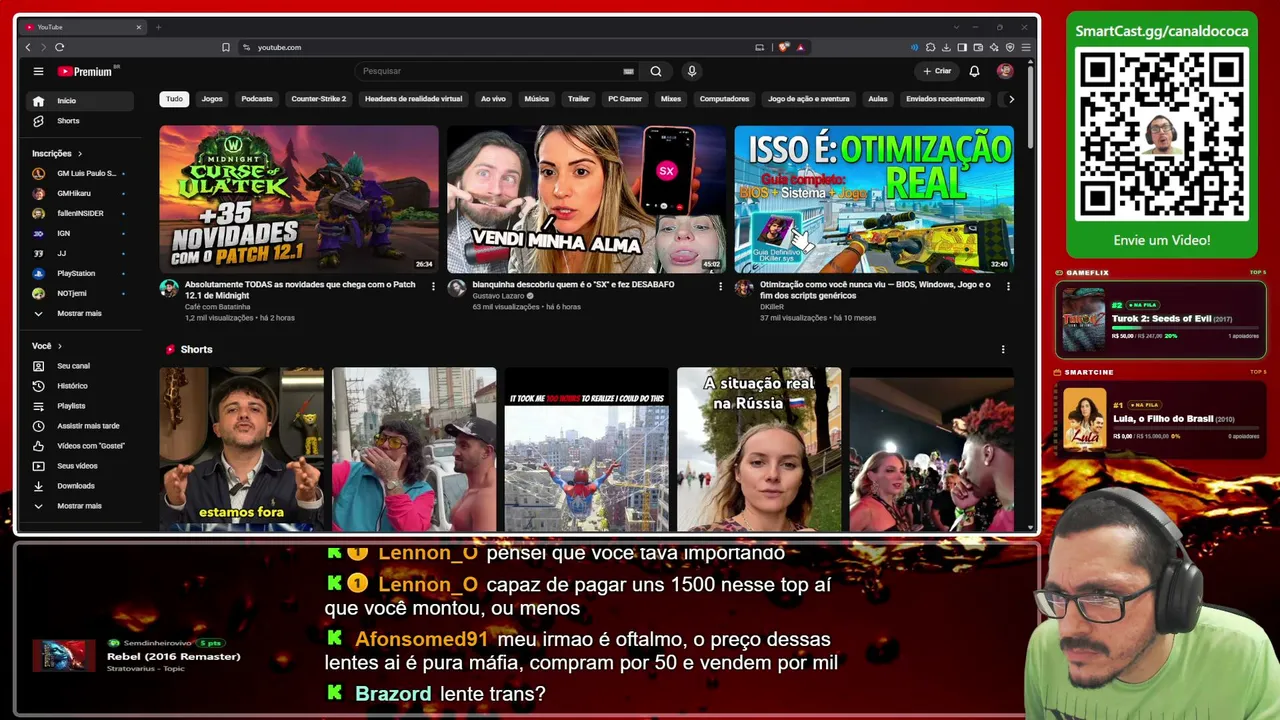
Task: Open options menu for the Otimização video
Action: pos(1008,286)
